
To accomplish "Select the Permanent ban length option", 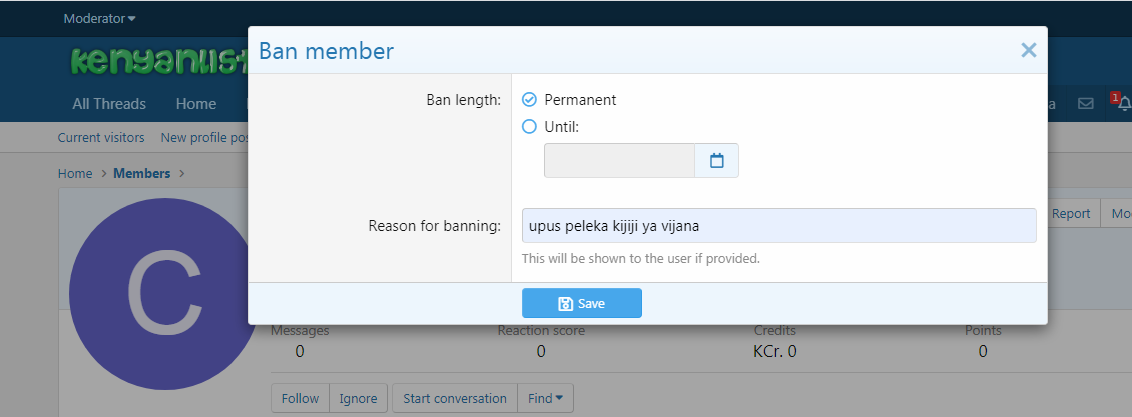I will [529, 100].
